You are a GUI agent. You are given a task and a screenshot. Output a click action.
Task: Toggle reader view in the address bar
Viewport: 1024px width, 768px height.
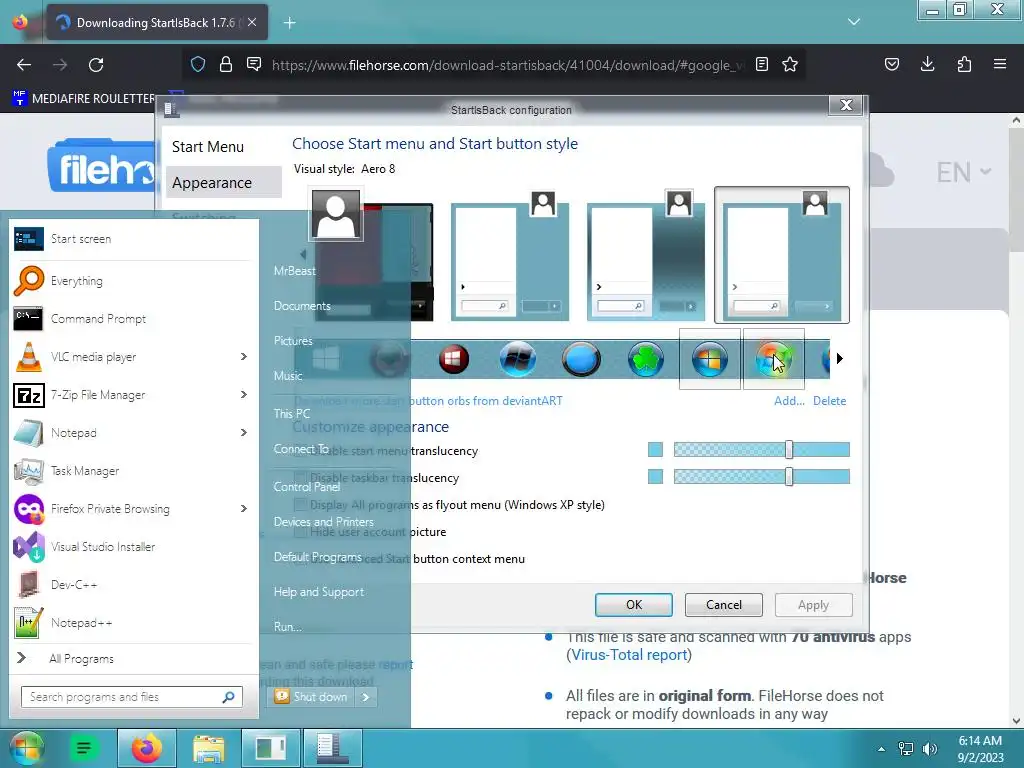point(761,65)
